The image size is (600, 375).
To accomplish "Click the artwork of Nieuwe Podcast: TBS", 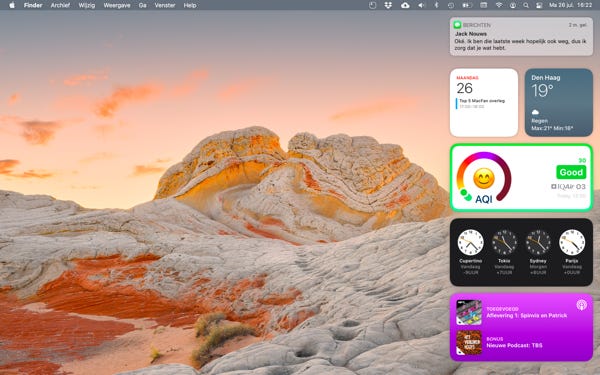I will coord(469,342).
